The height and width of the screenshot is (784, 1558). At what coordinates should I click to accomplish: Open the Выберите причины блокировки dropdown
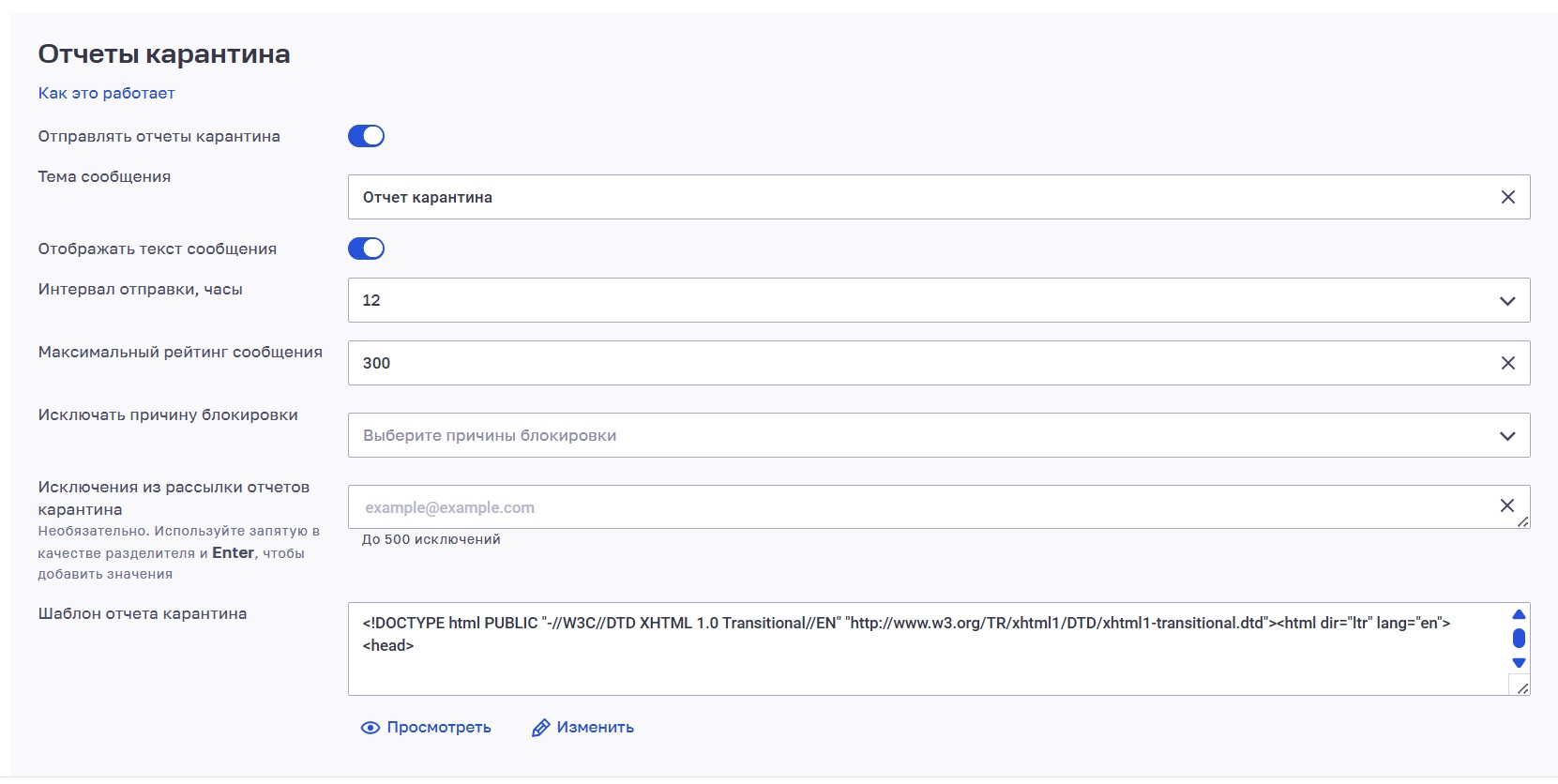tap(939, 435)
